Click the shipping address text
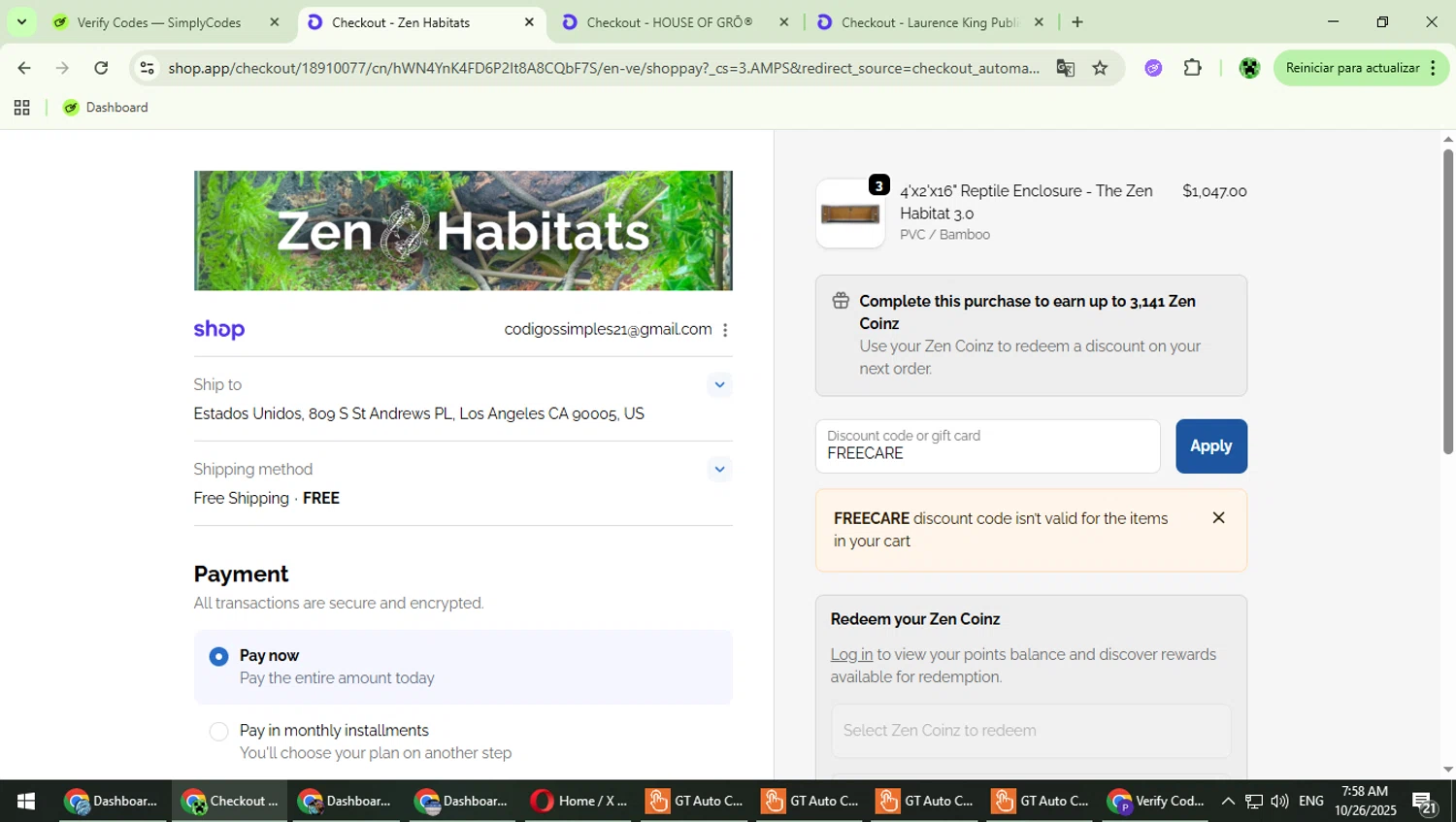 coord(419,414)
